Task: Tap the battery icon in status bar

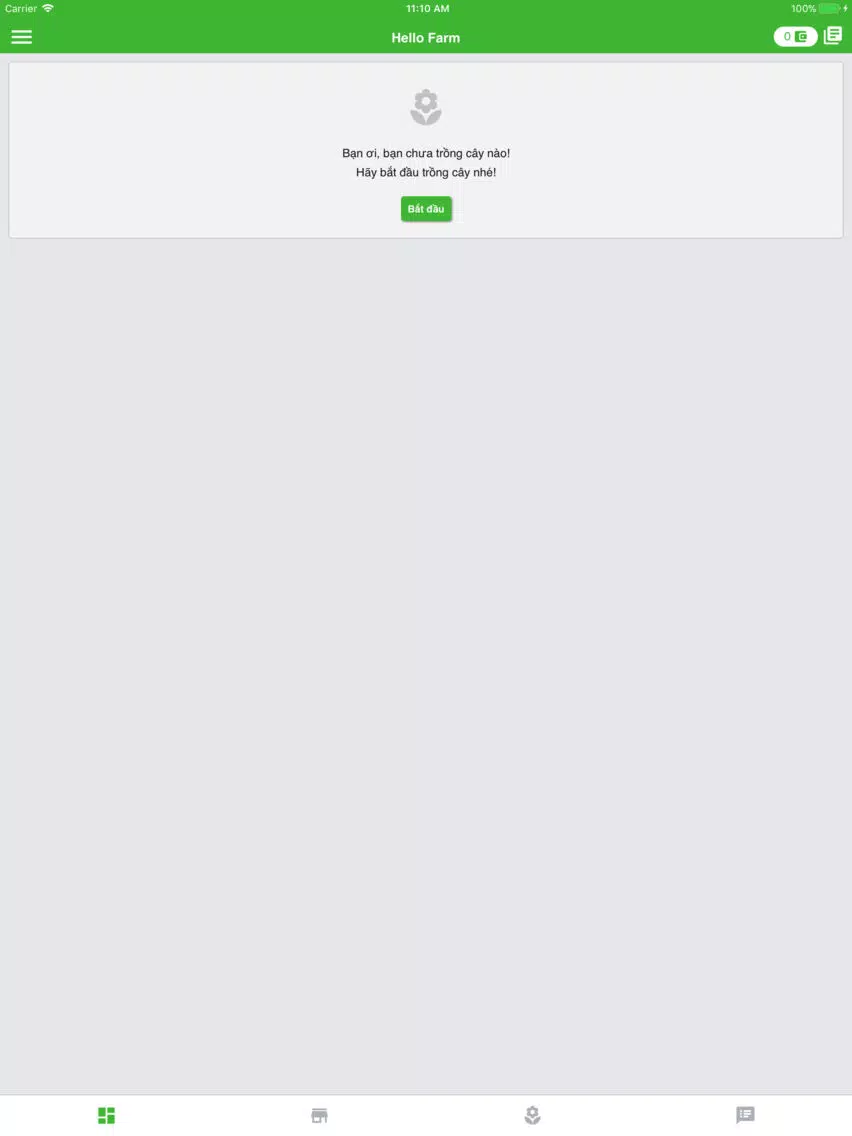Action: click(830, 9)
